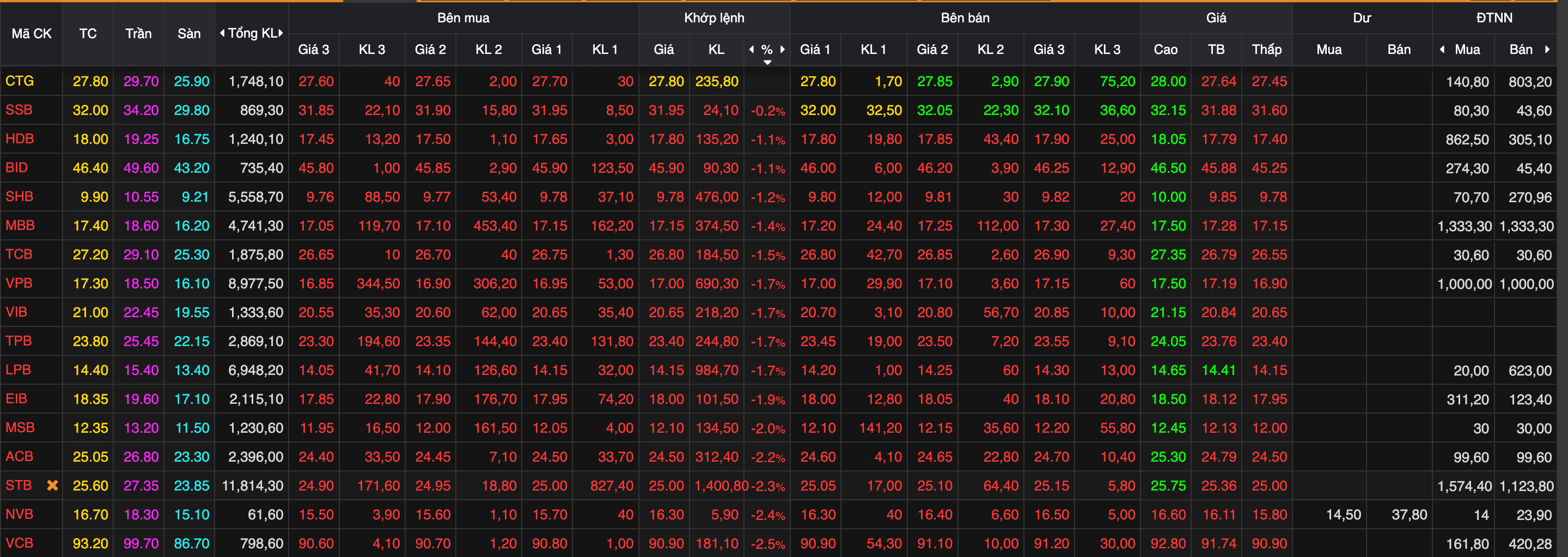
Task: Remove STB using the orange X icon
Action: tap(53, 486)
